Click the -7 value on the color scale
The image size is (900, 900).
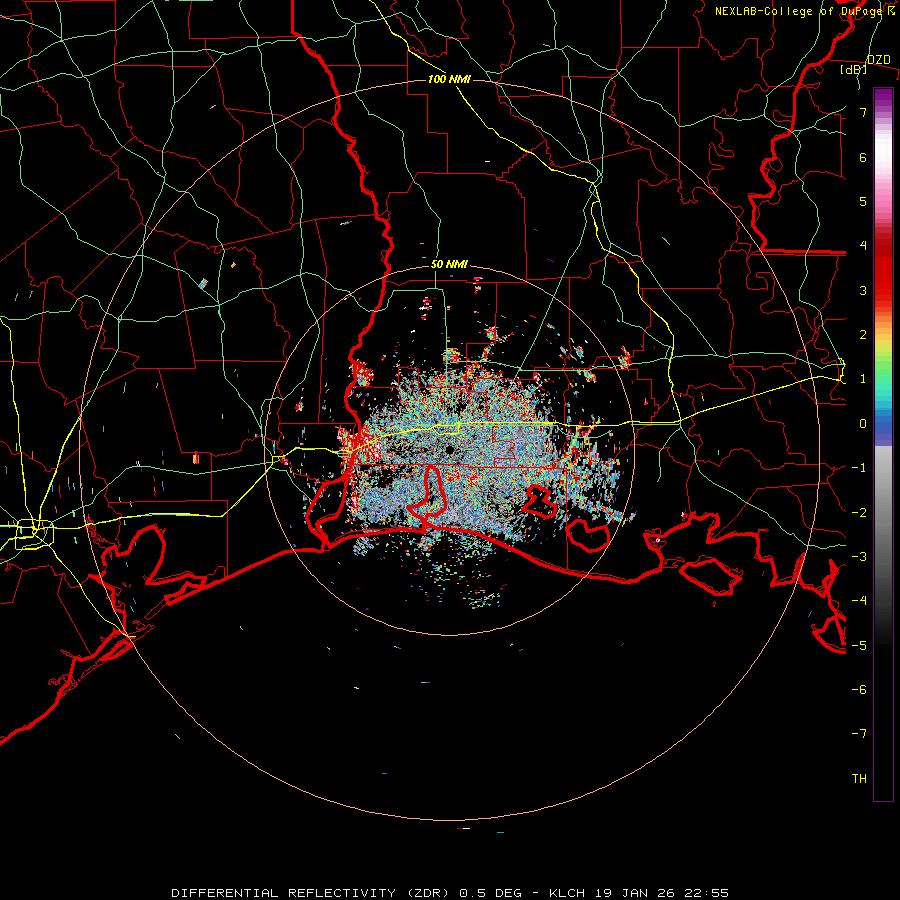(x=859, y=734)
